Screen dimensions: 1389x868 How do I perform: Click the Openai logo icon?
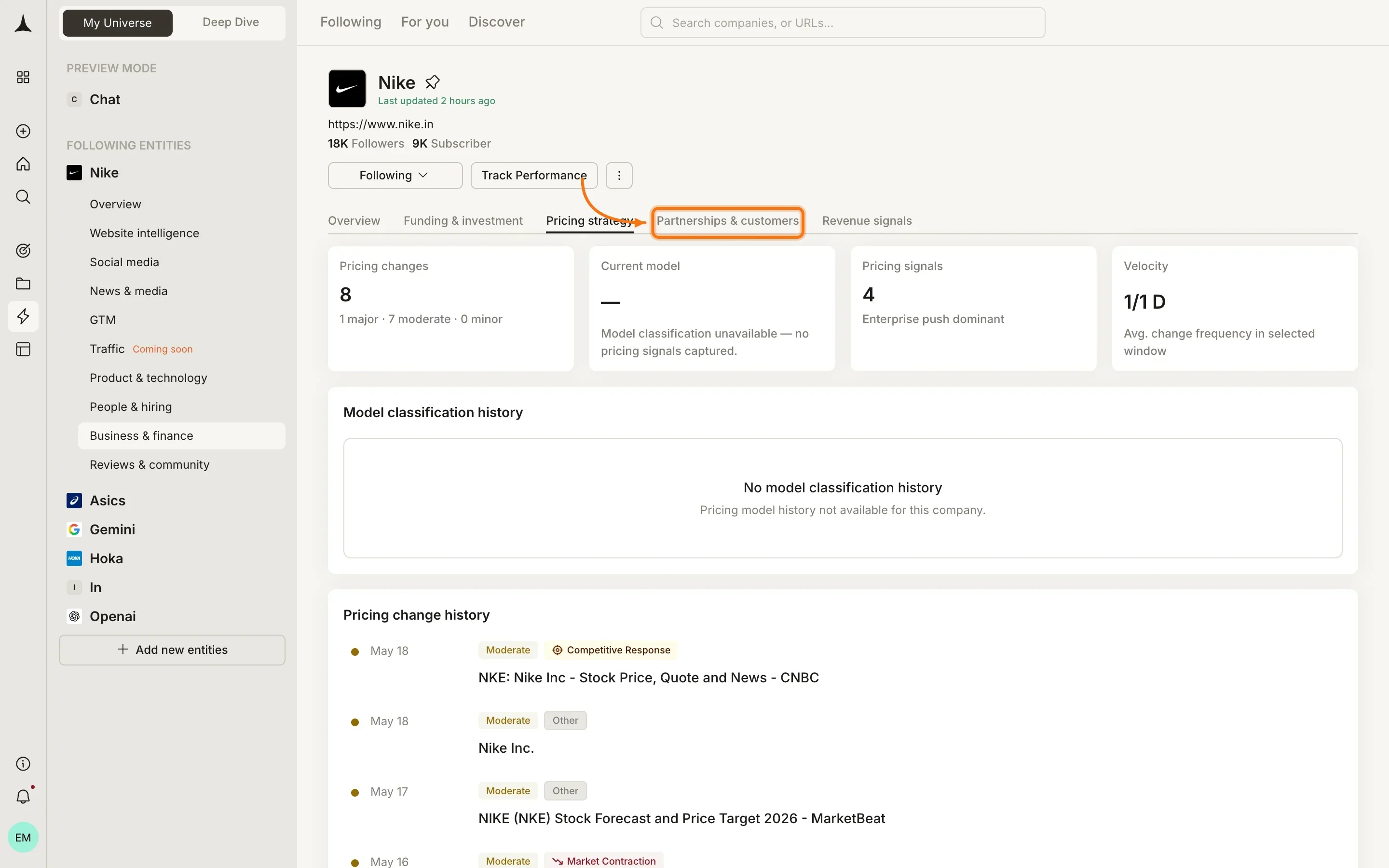pos(74,616)
